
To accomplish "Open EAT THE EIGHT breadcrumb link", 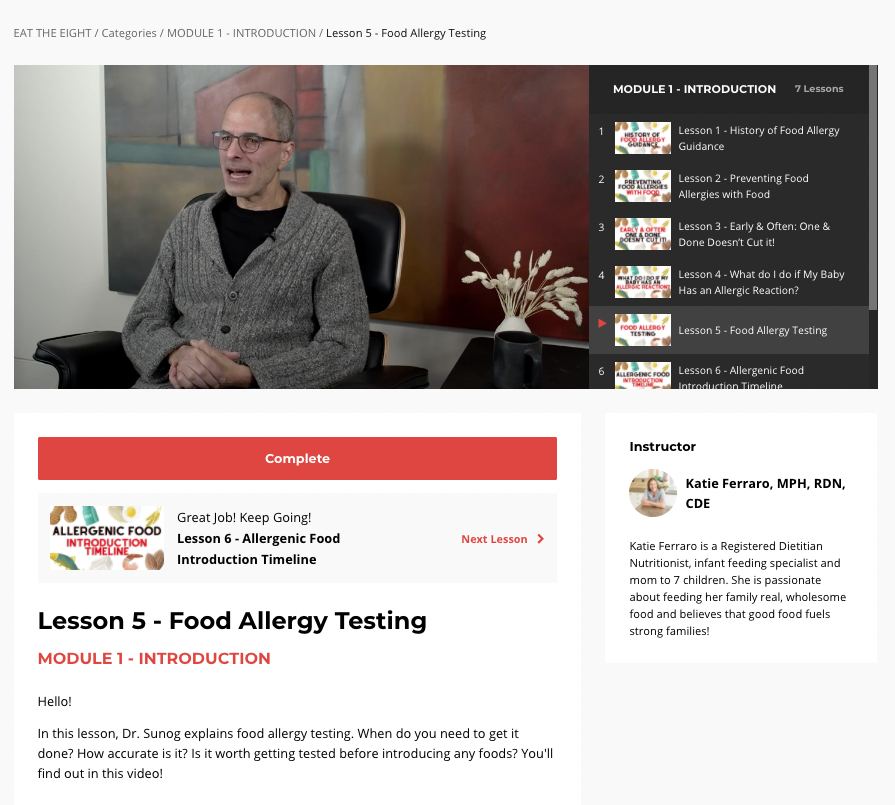I will pos(53,33).
